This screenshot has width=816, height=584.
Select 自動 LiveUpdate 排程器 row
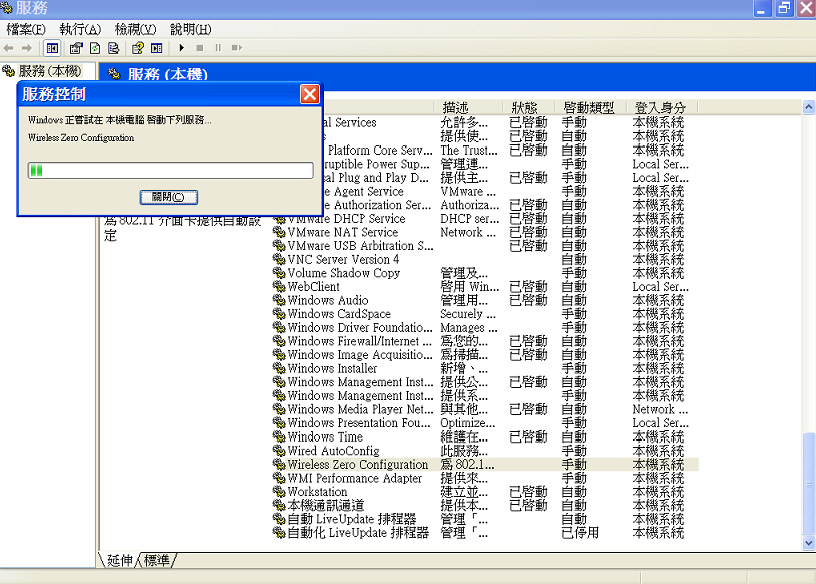pos(485,519)
